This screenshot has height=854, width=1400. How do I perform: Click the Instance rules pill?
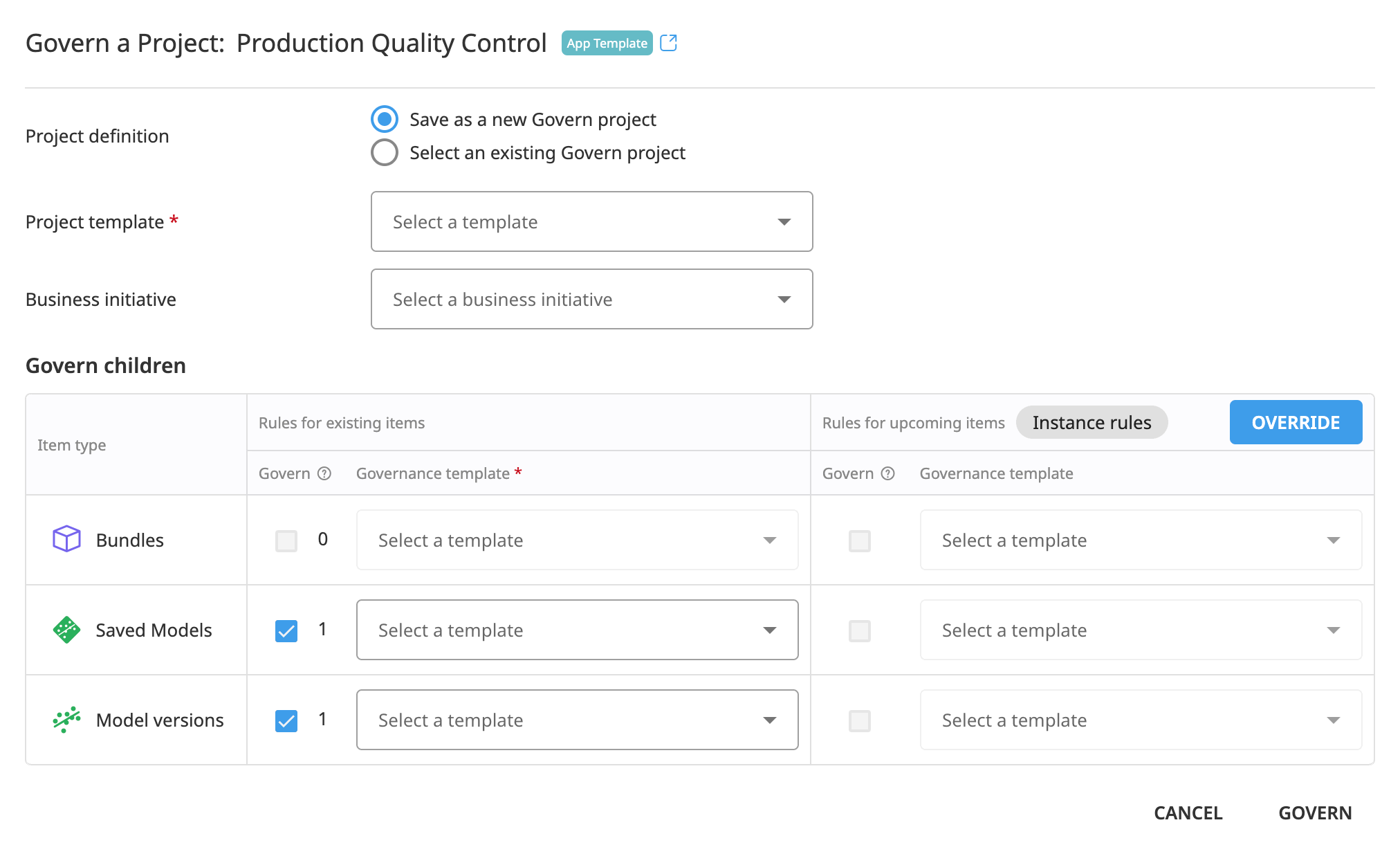click(x=1092, y=422)
